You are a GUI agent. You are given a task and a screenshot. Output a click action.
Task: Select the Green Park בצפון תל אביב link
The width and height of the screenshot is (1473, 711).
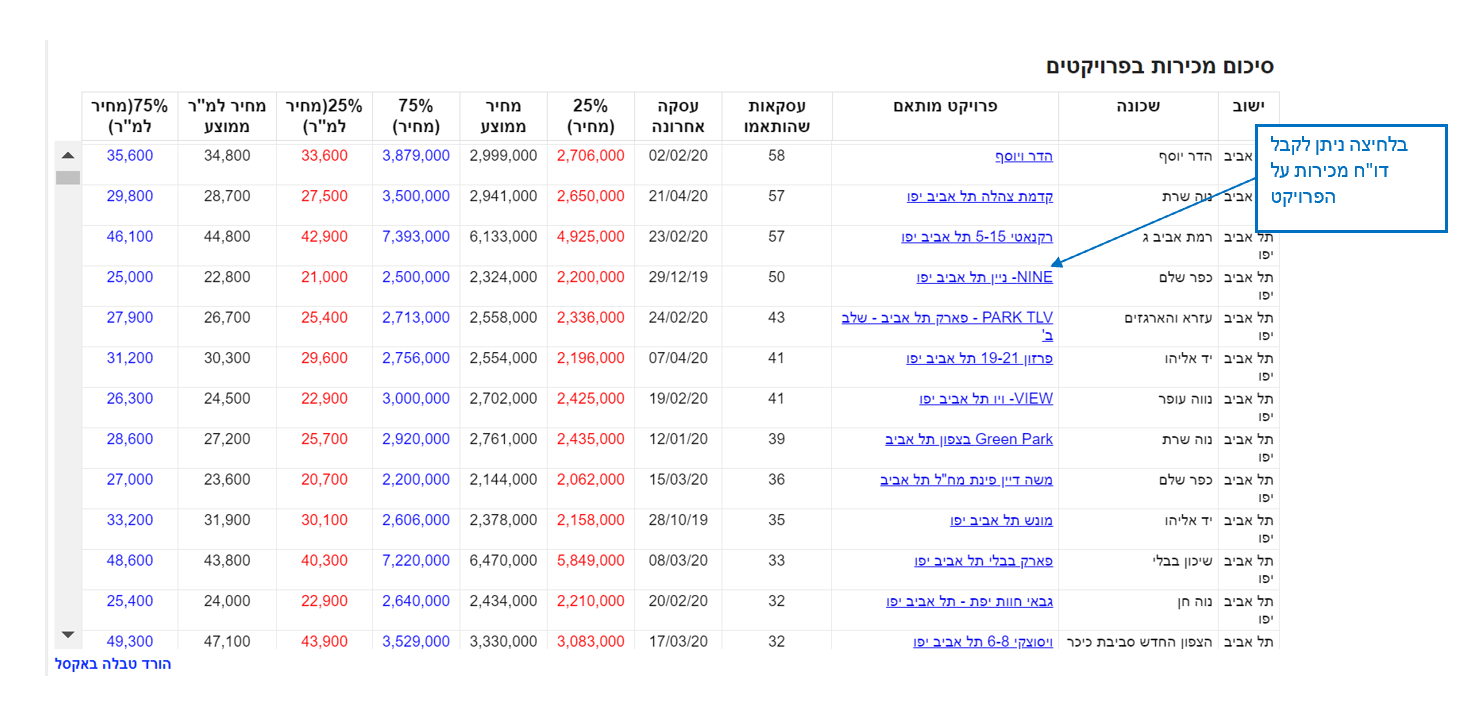coord(968,440)
